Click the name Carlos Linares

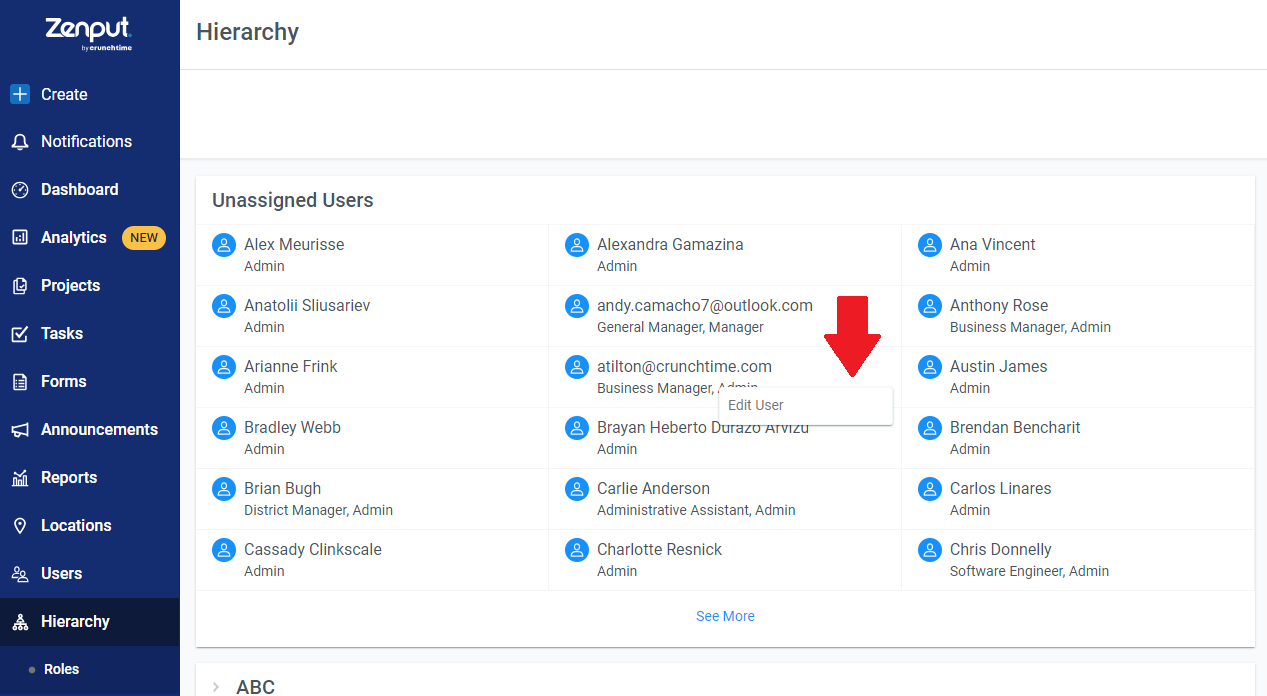(x=1001, y=489)
